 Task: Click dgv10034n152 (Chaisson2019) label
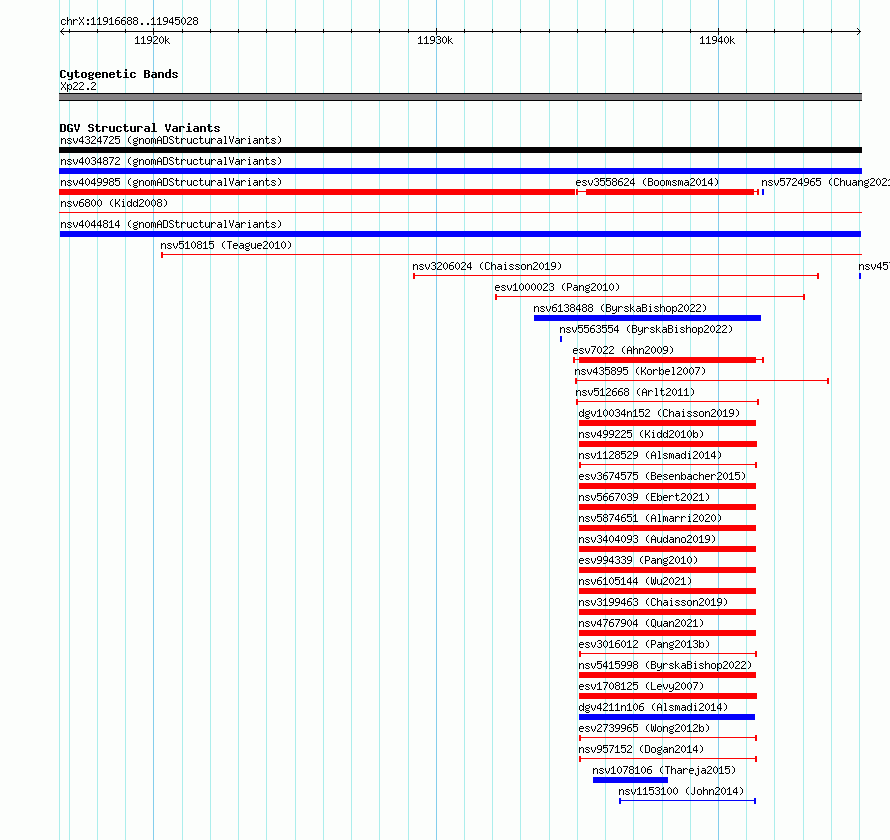[x=659, y=413]
